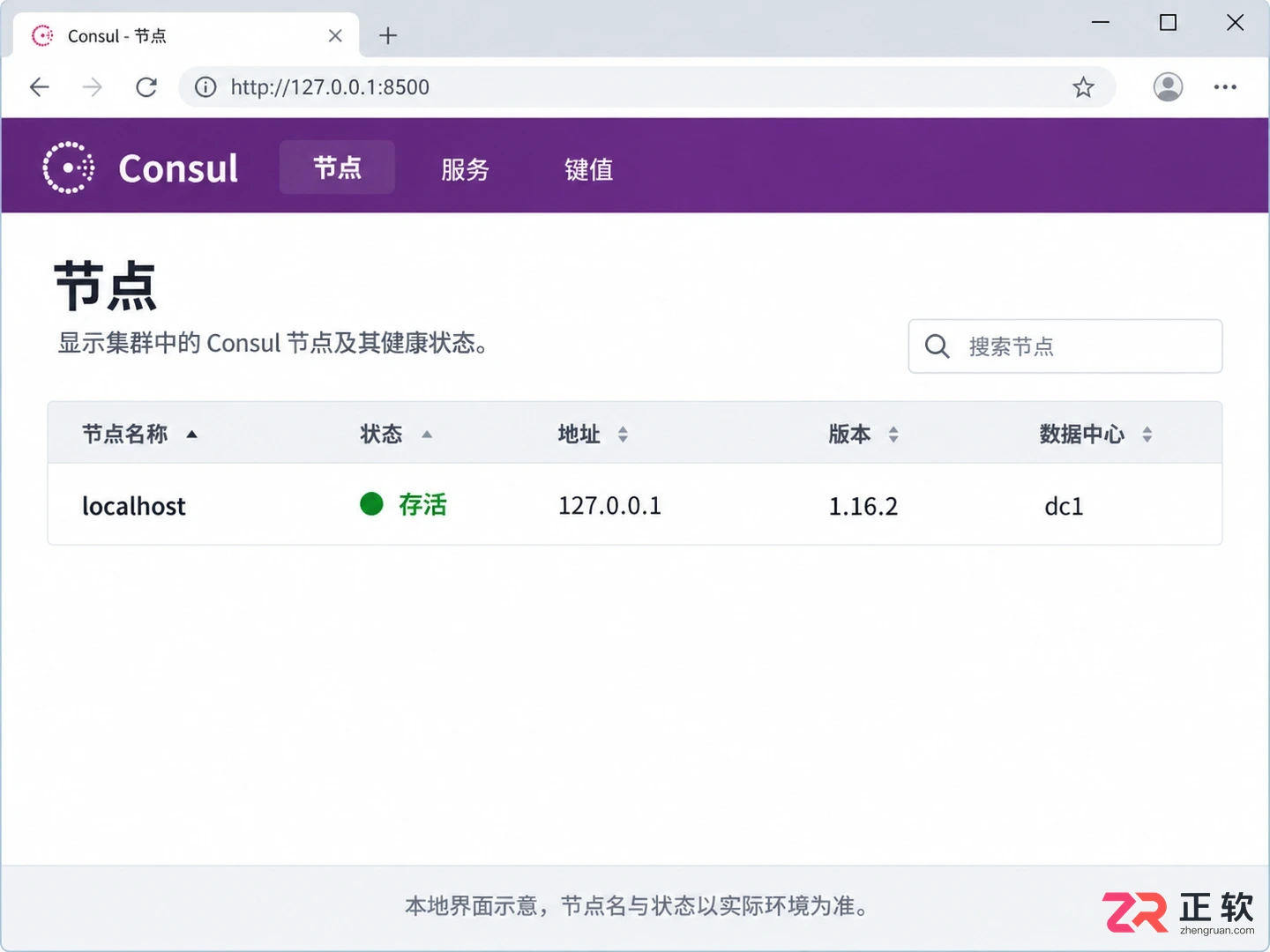Sort by the 状态 column arrow
The image size is (1270, 952).
pos(427,435)
